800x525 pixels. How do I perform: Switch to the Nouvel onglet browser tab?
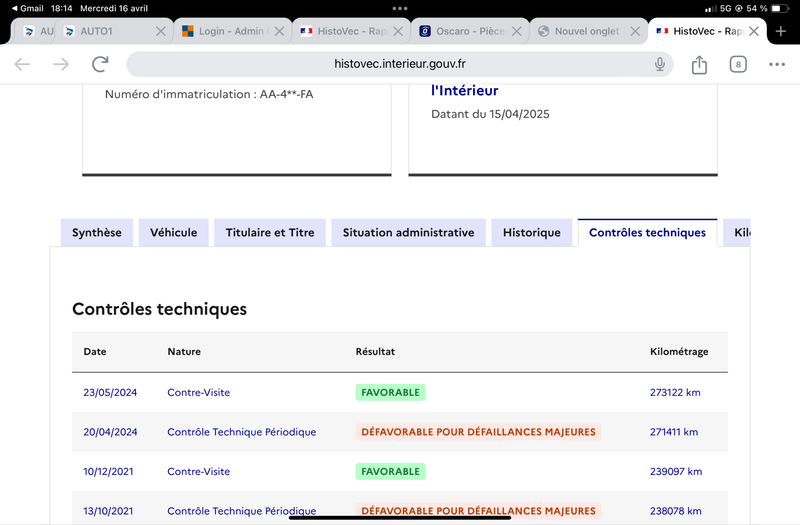(588, 31)
